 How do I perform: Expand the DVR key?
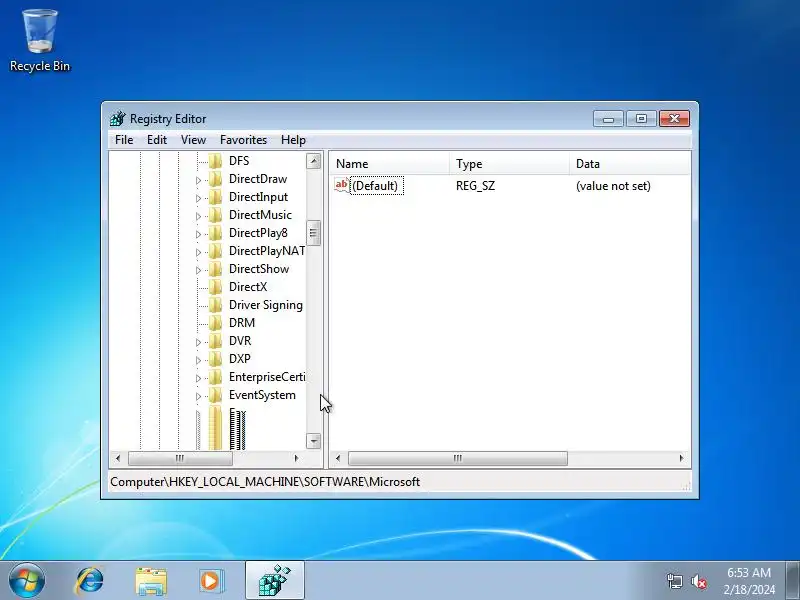click(198, 342)
